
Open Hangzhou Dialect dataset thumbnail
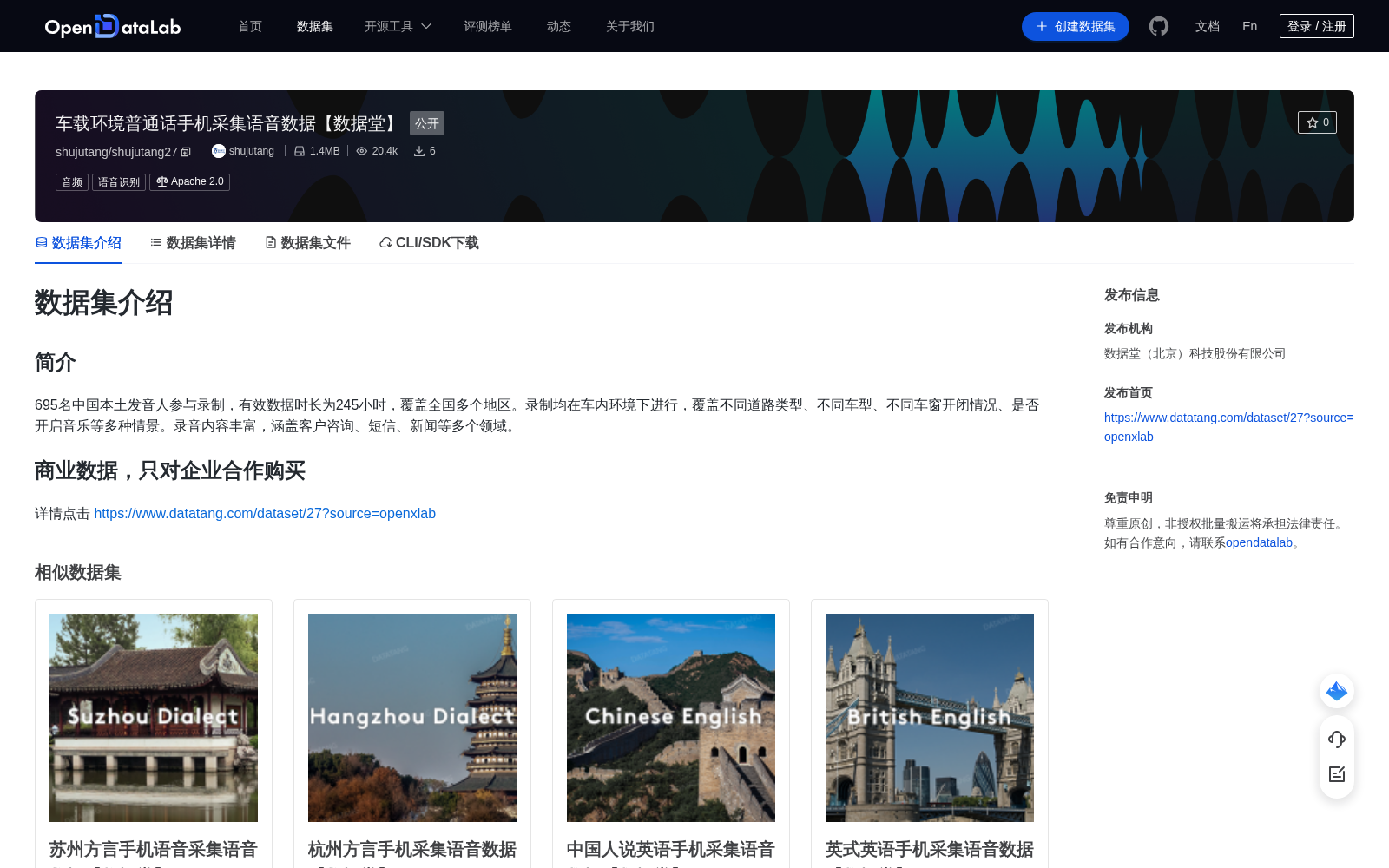click(412, 718)
